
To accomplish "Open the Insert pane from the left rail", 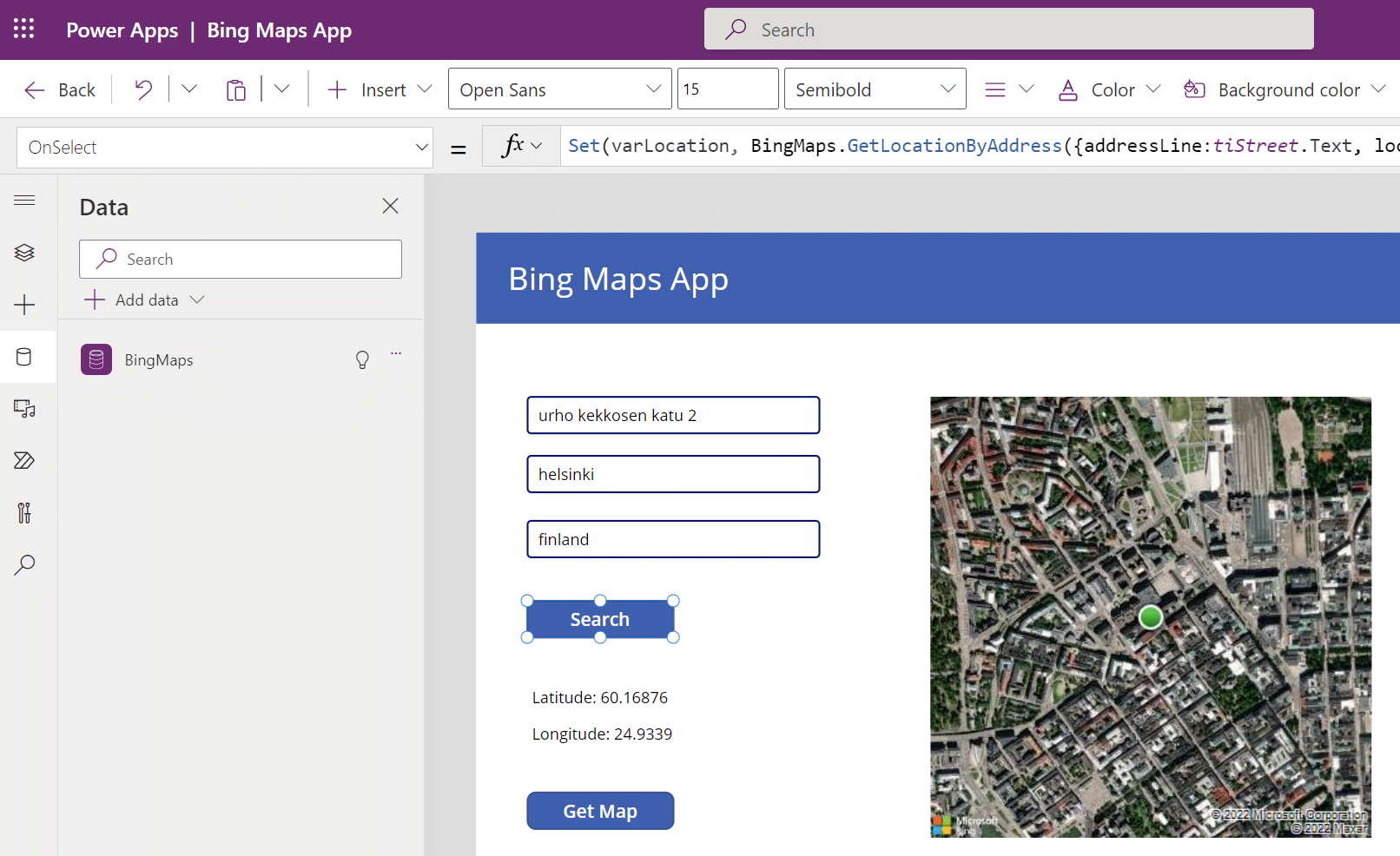I will pyautogui.click(x=24, y=305).
